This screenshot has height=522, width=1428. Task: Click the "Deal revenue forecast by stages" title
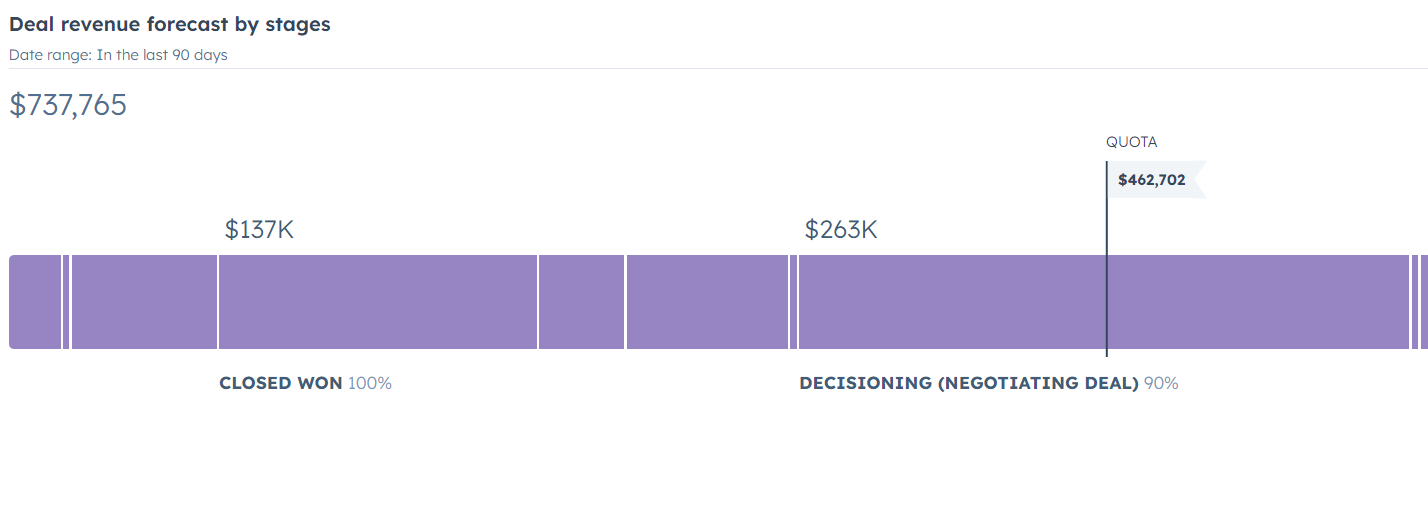click(x=170, y=25)
